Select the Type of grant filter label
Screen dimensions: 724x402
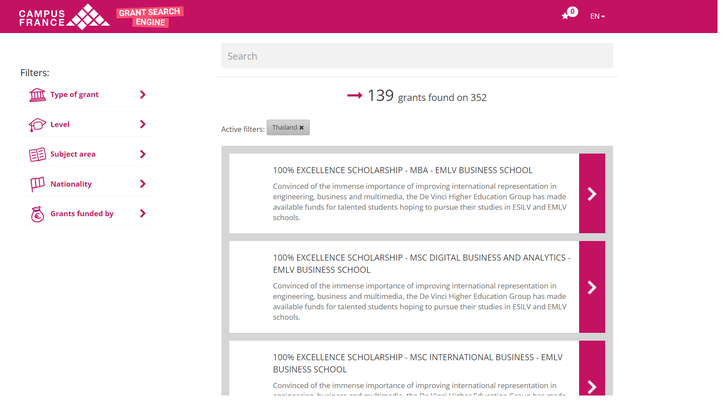(x=74, y=95)
